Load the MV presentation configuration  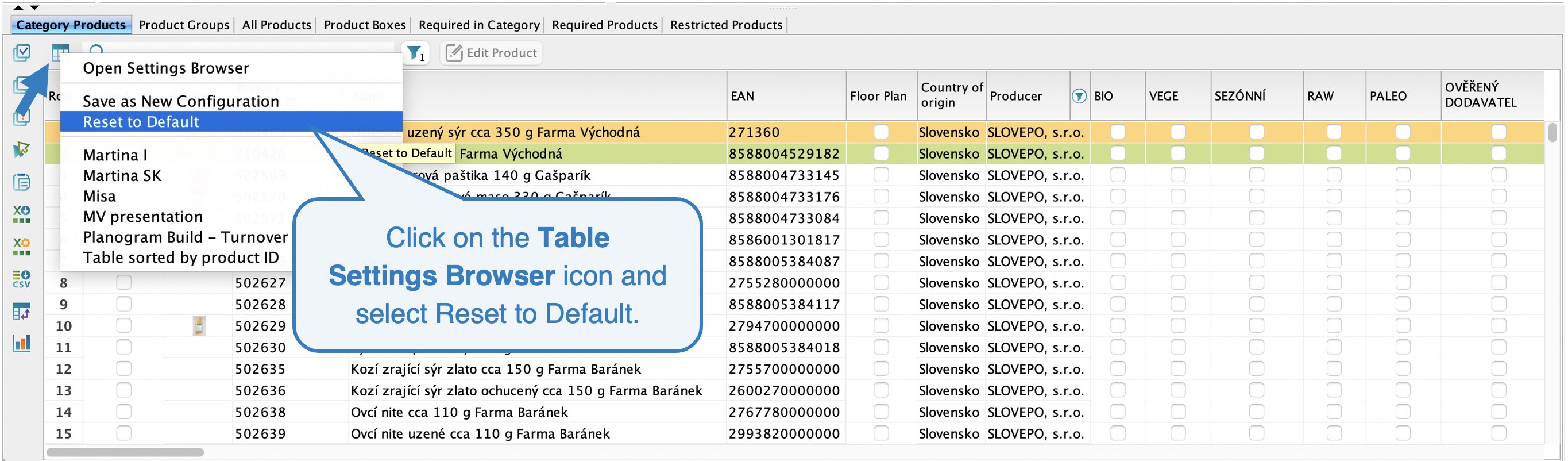tap(142, 216)
